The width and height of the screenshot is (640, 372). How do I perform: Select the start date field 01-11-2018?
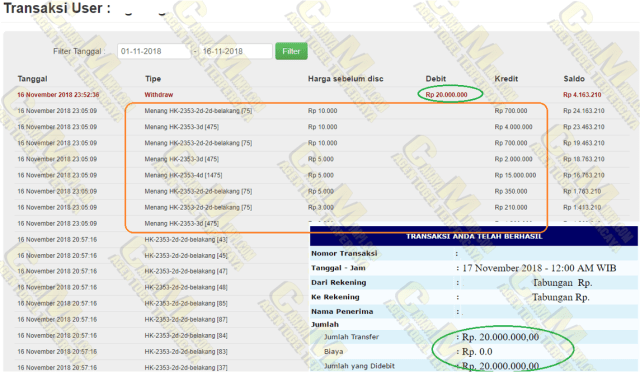tap(154, 51)
